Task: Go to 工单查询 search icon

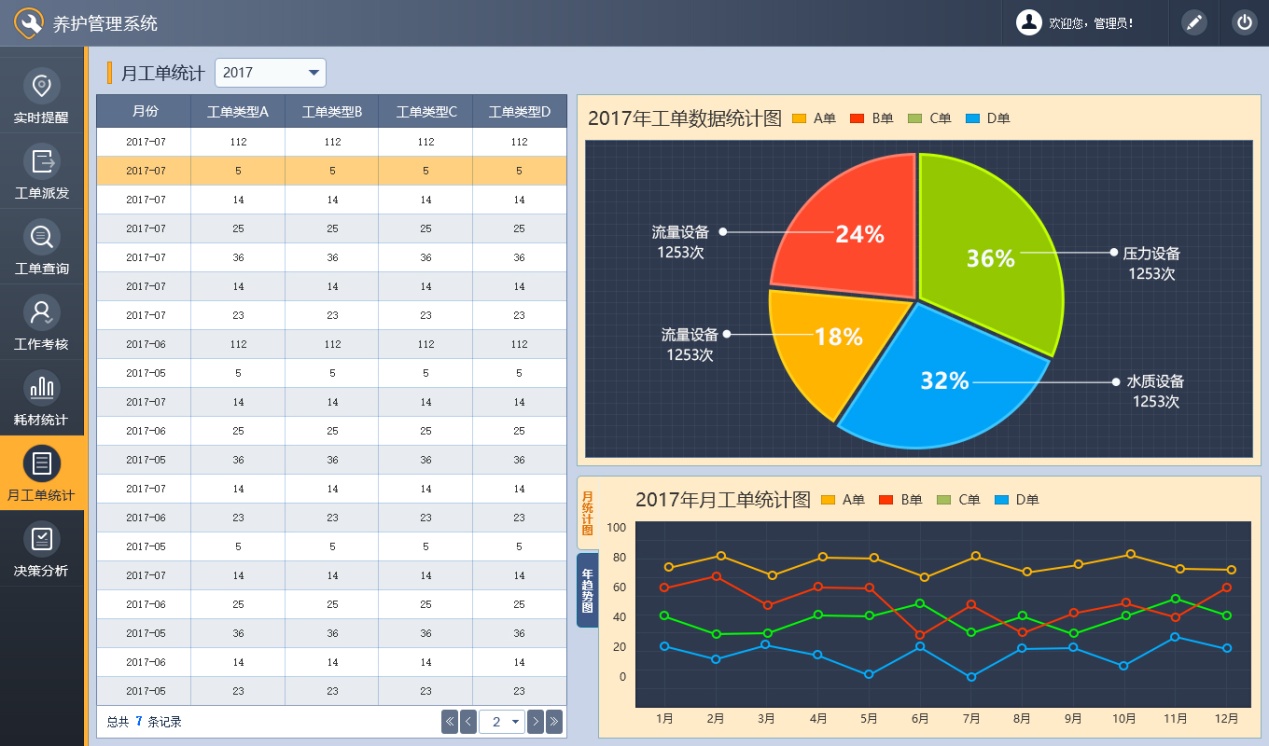Action: pos(42,238)
